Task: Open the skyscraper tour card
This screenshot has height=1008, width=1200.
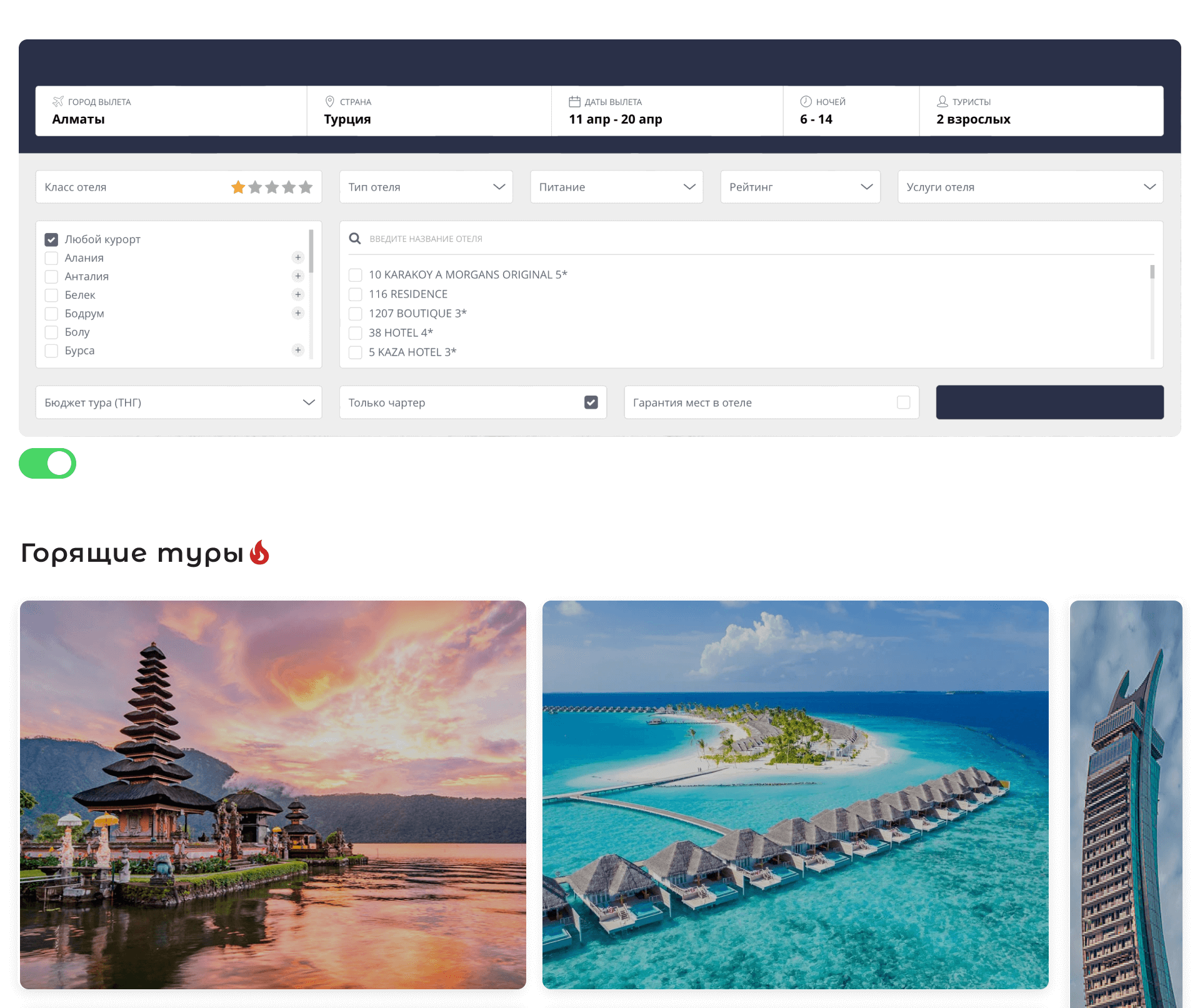Action: click(x=1126, y=804)
